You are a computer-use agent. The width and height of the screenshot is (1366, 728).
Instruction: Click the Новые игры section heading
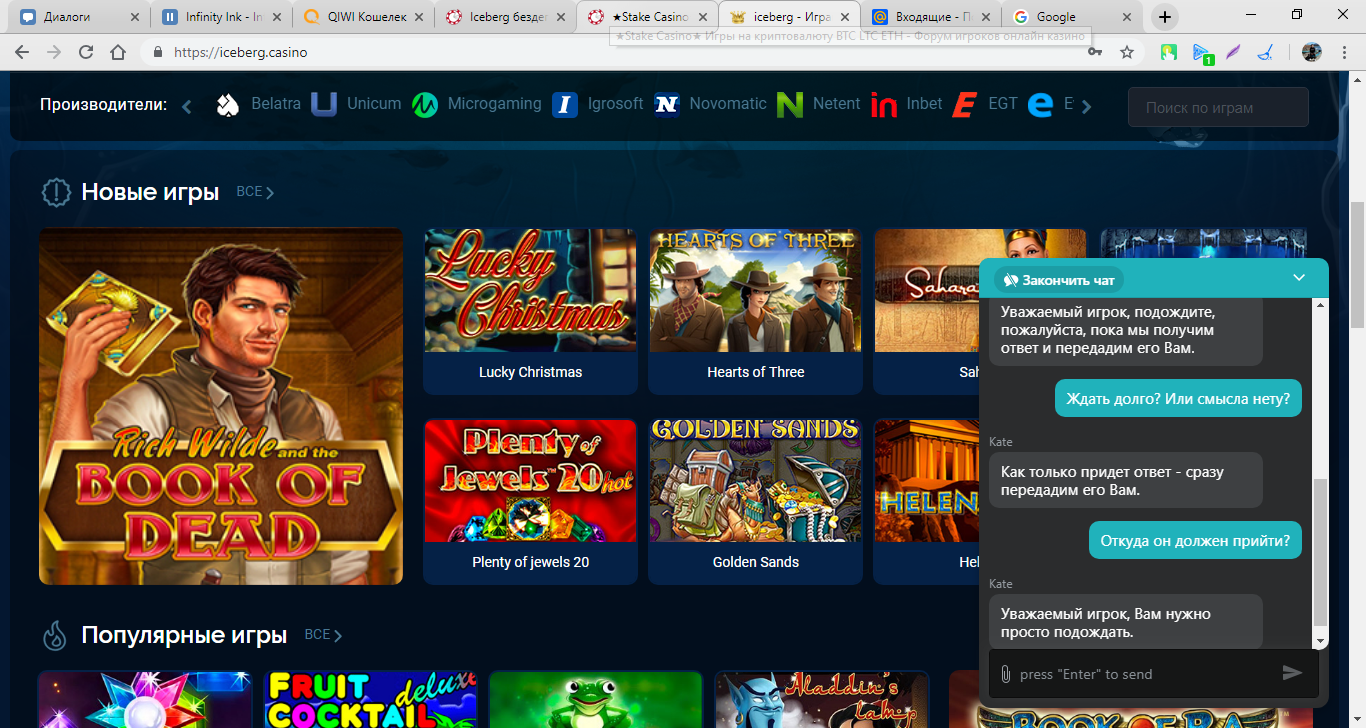150,192
